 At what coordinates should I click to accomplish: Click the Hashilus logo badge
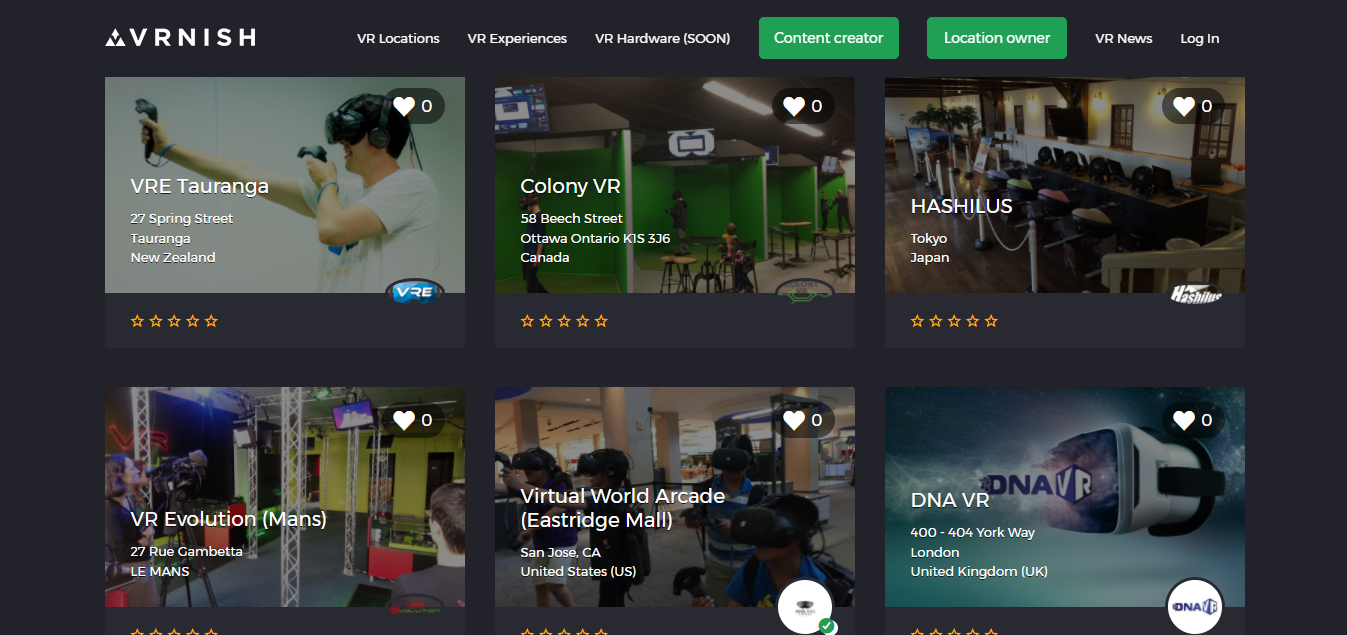coord(1195,292)
